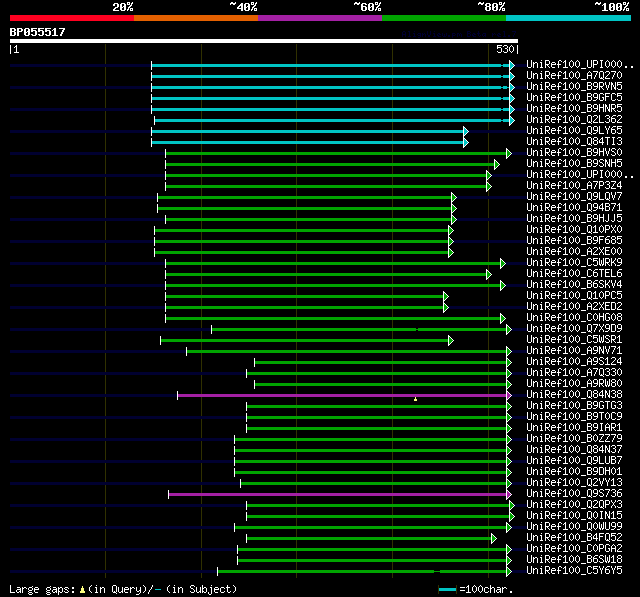Select the UniRef100_B9DH01 label
The height and width of the screenshot is (597, 640).
[574, 472]
